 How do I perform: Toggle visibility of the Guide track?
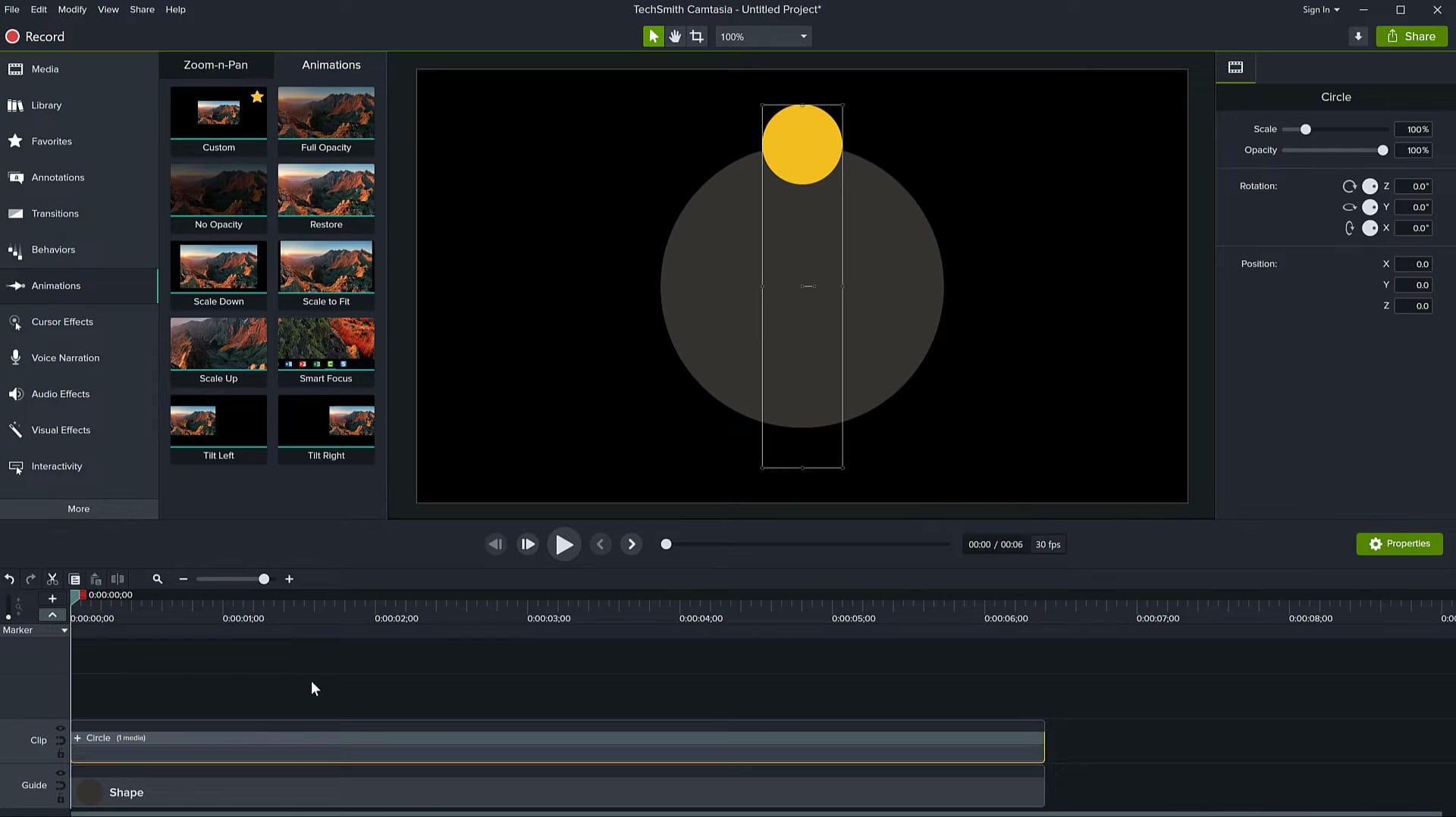61,773
